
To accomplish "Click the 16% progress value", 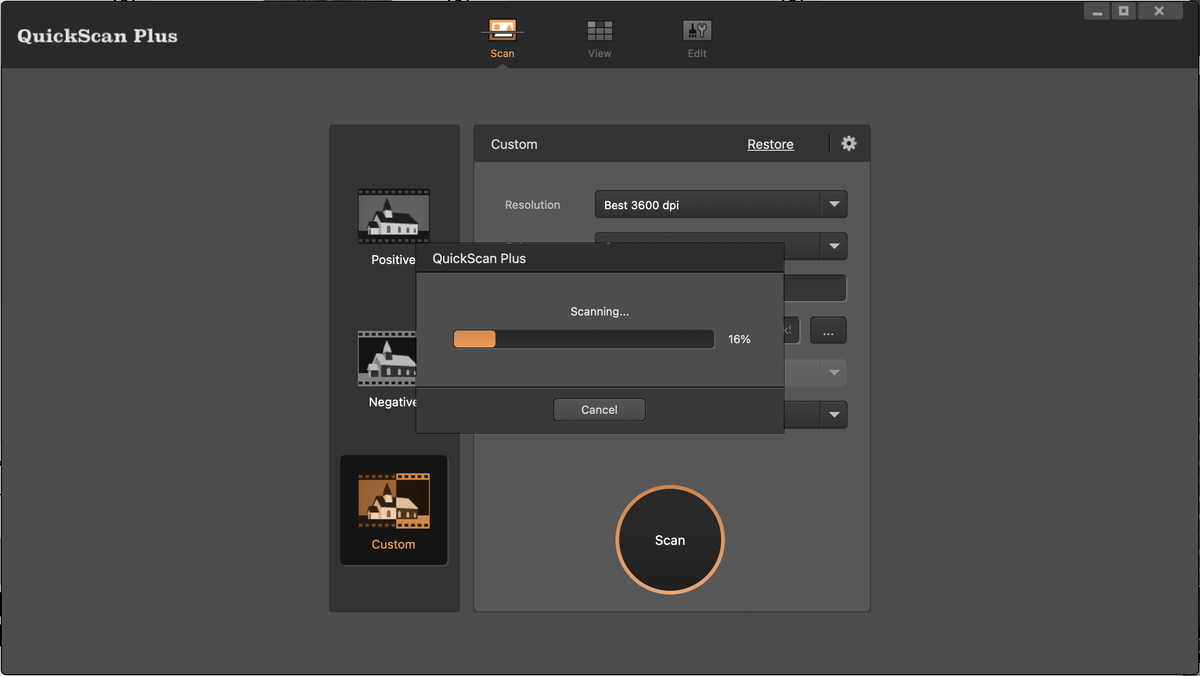I will click(739, 339).
